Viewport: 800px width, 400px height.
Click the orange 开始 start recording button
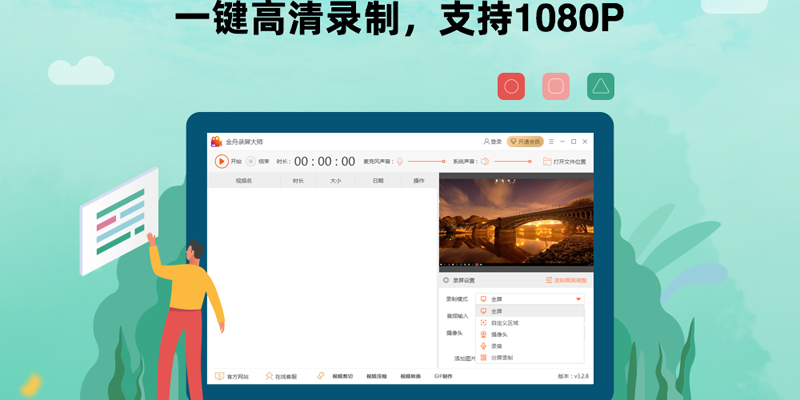coord(221,161)
